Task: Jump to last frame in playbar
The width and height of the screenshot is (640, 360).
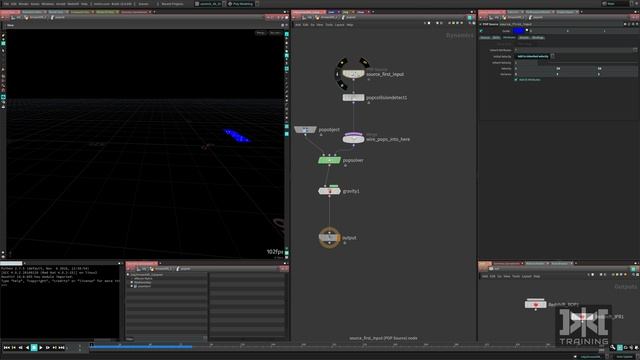Action: 62,348
